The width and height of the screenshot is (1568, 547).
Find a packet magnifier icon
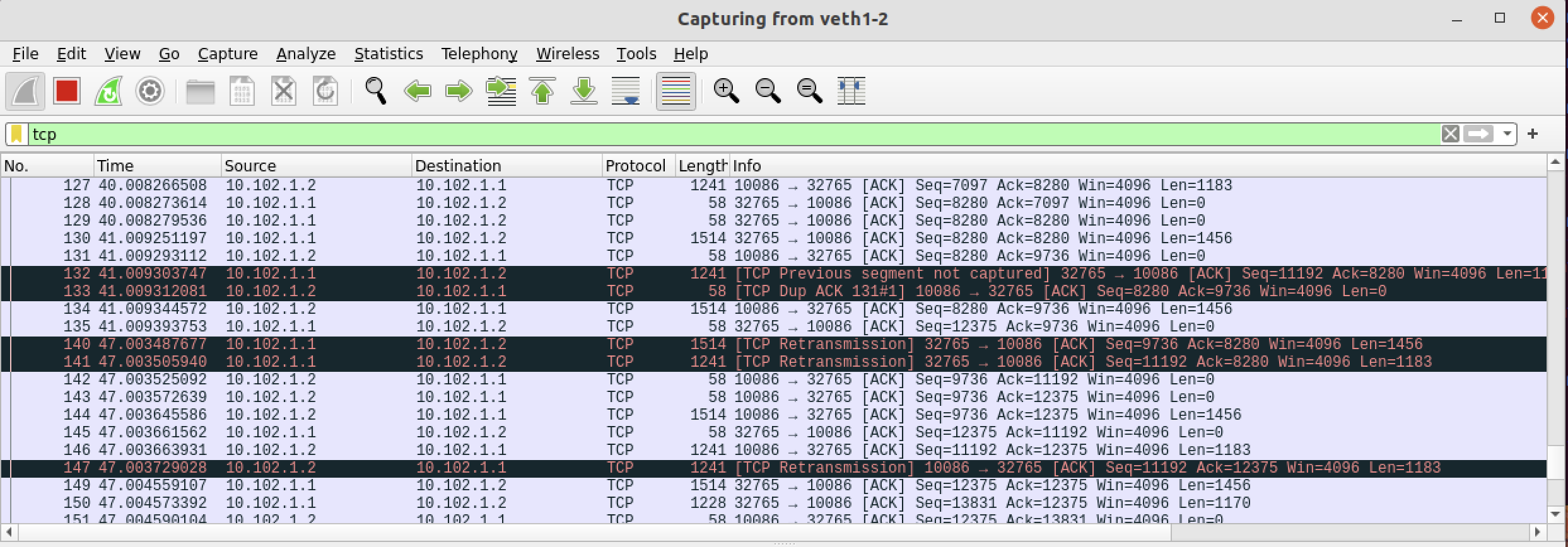376,91
